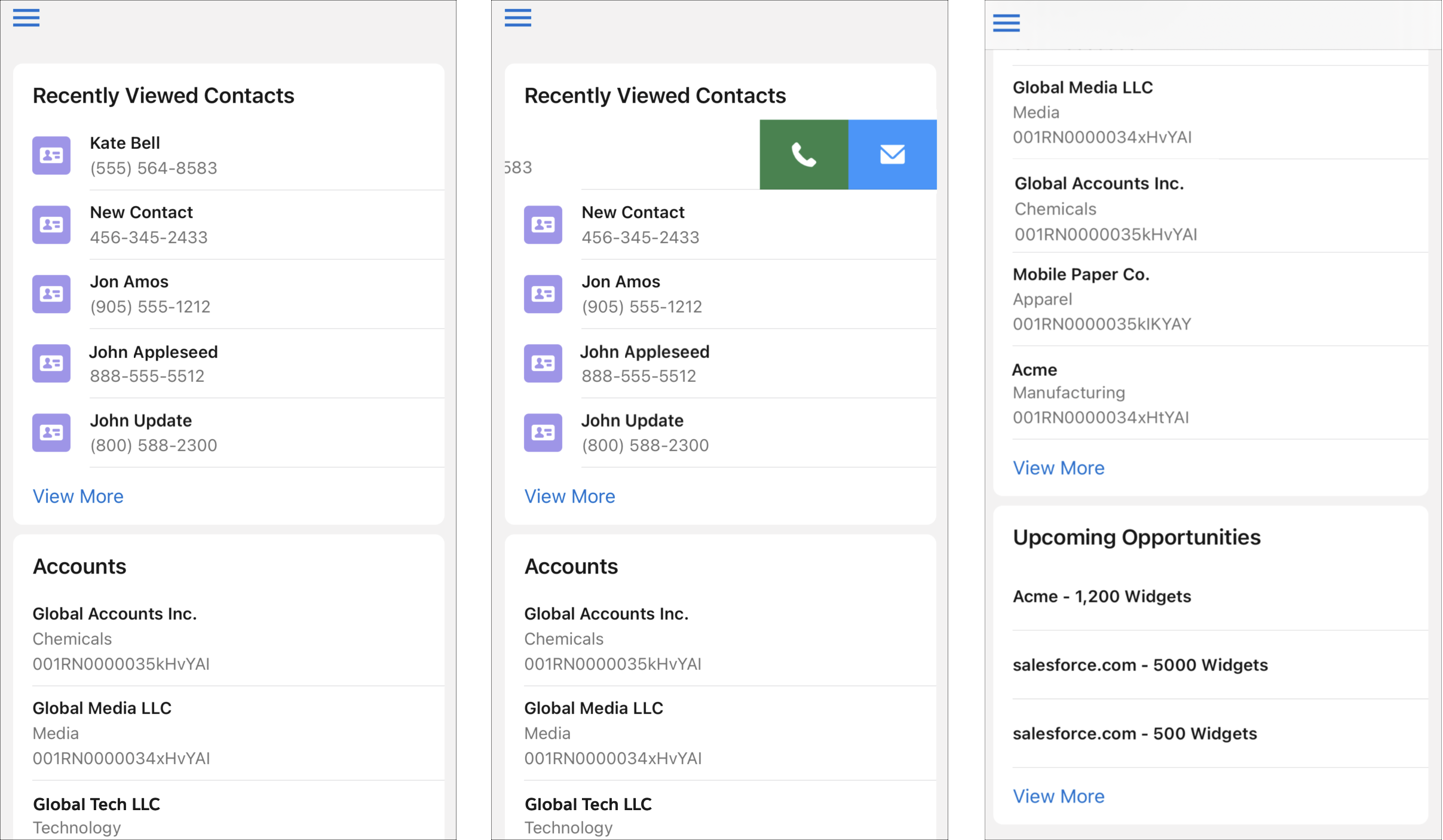
Task: Select New Contact name on the left screen
Action: (142, 212)
